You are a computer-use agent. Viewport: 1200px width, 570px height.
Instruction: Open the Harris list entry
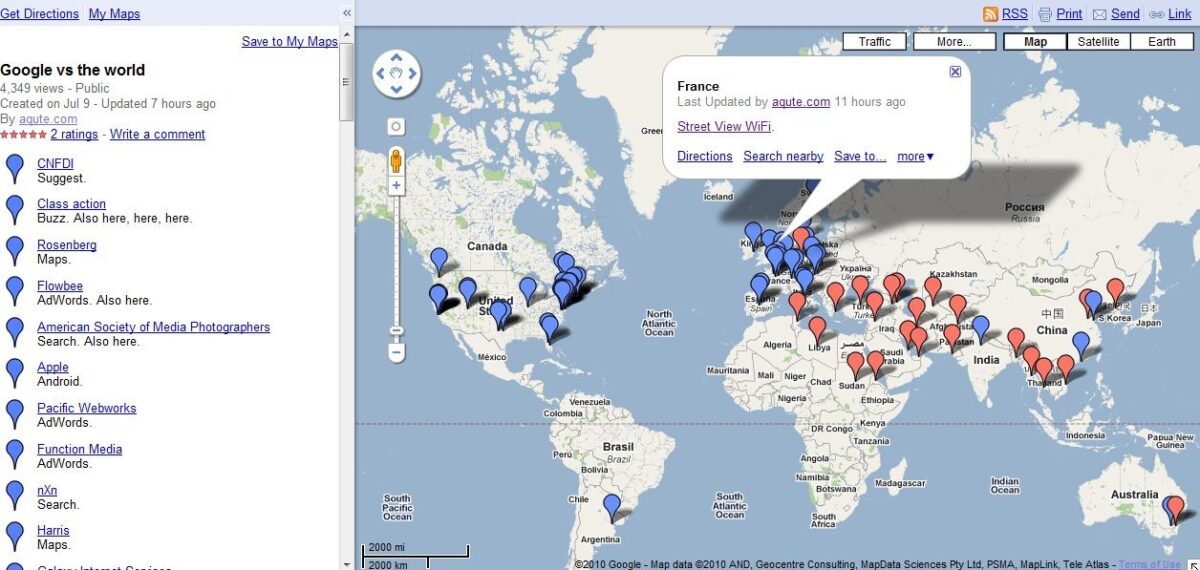53,531
